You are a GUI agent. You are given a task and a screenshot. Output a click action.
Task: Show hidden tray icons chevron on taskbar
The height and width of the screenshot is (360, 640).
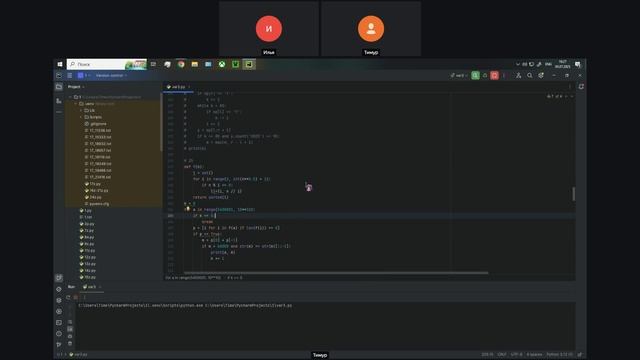pos(518,64)
